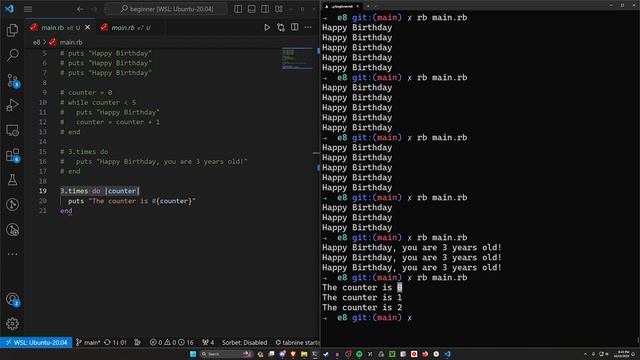Open the Explorer view in activity bar
Viewport: 640px width, 360px height.
(12, 30)
